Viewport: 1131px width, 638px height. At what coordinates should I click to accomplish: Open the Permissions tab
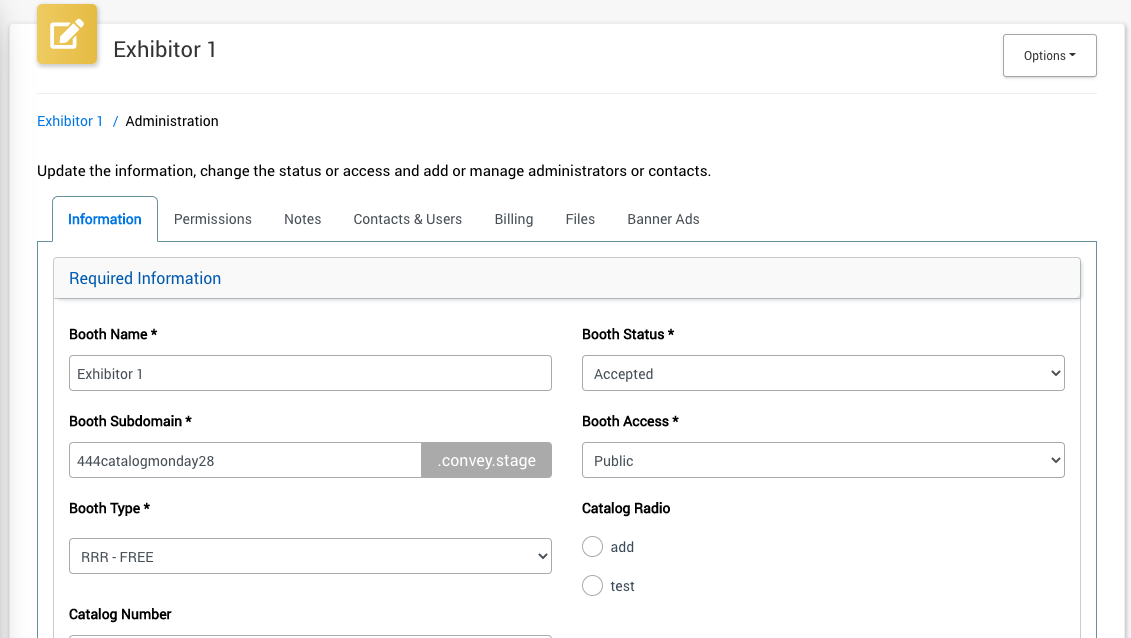point(213,219)
